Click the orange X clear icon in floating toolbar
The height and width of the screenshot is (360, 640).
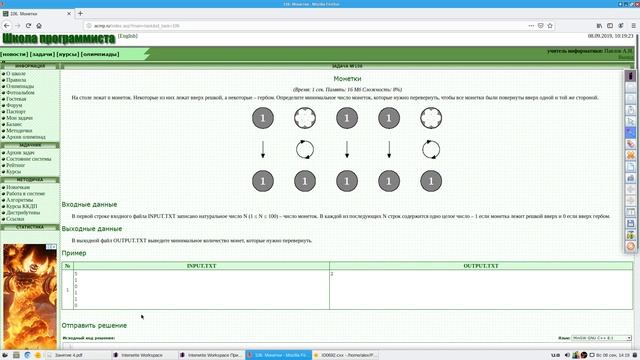pyautogui.click(x=631, y=156)
